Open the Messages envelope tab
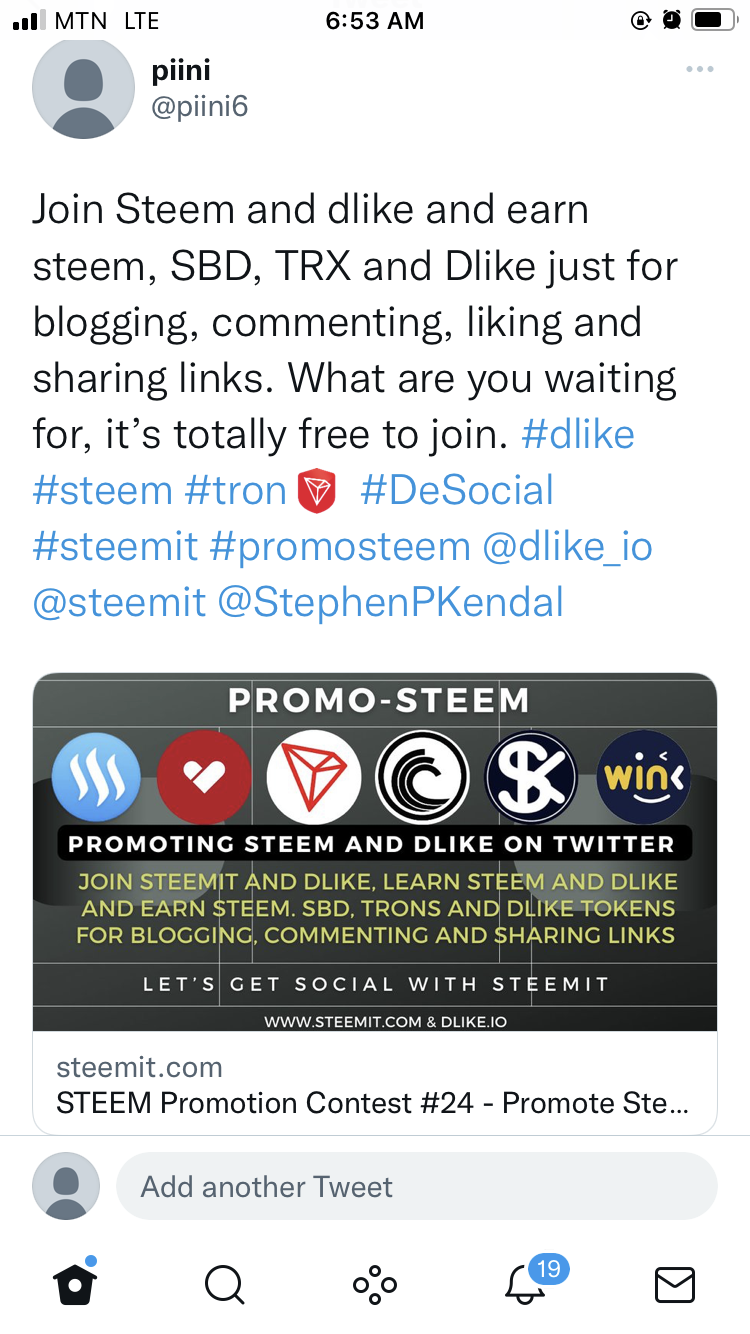 [674, 1284]
